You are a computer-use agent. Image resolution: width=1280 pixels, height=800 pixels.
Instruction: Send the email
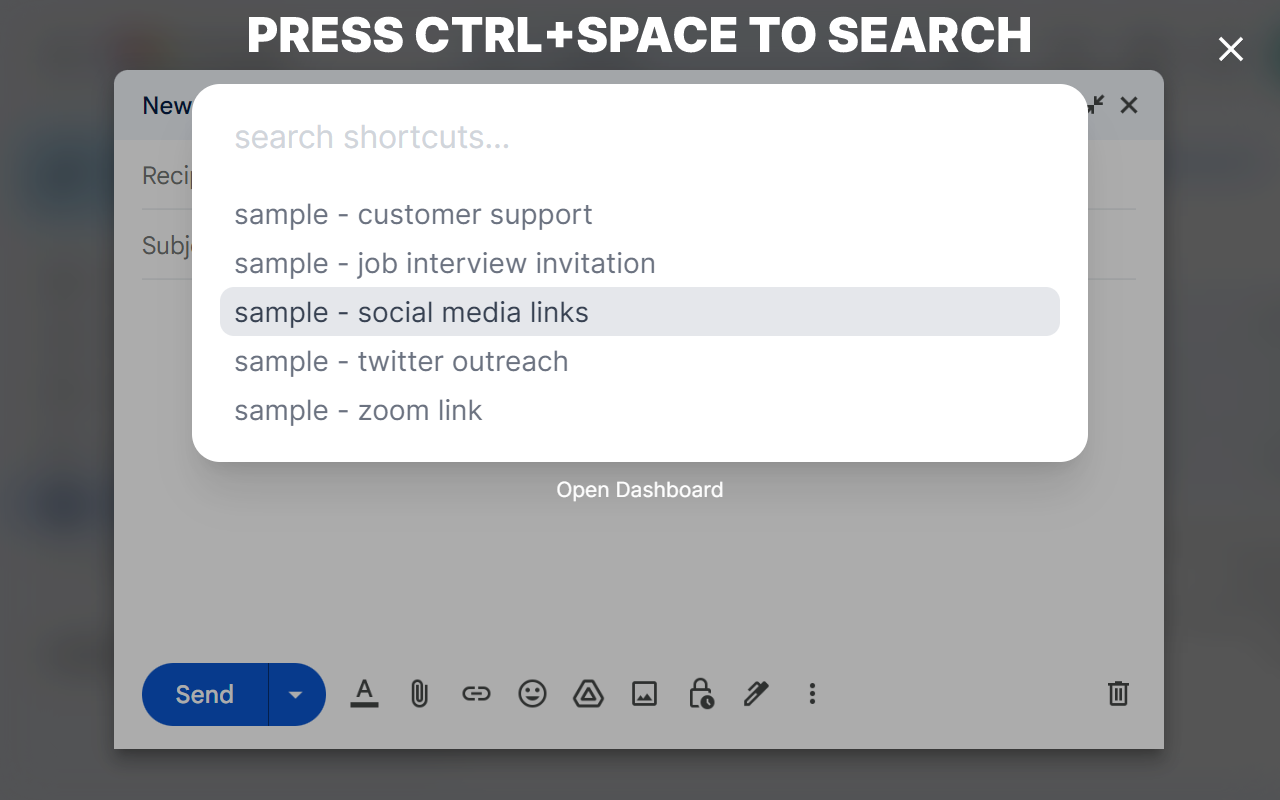[x=205, y=694]
